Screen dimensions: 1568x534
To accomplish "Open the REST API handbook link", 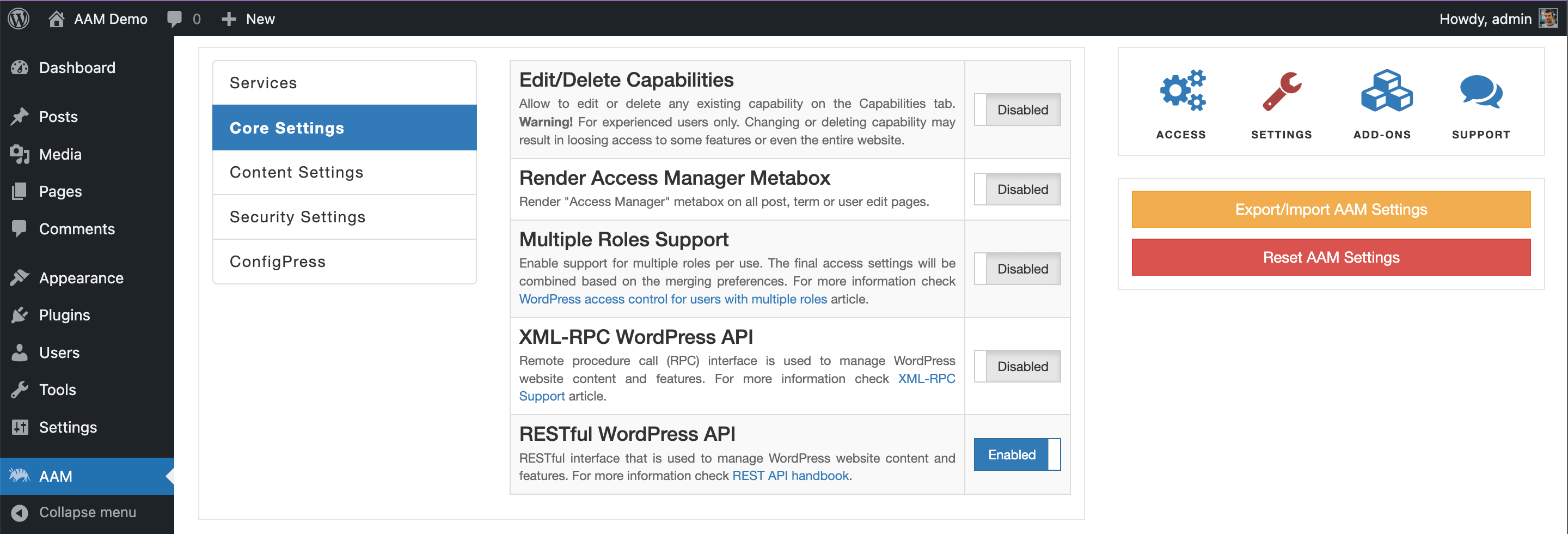I will pos(790,476).
